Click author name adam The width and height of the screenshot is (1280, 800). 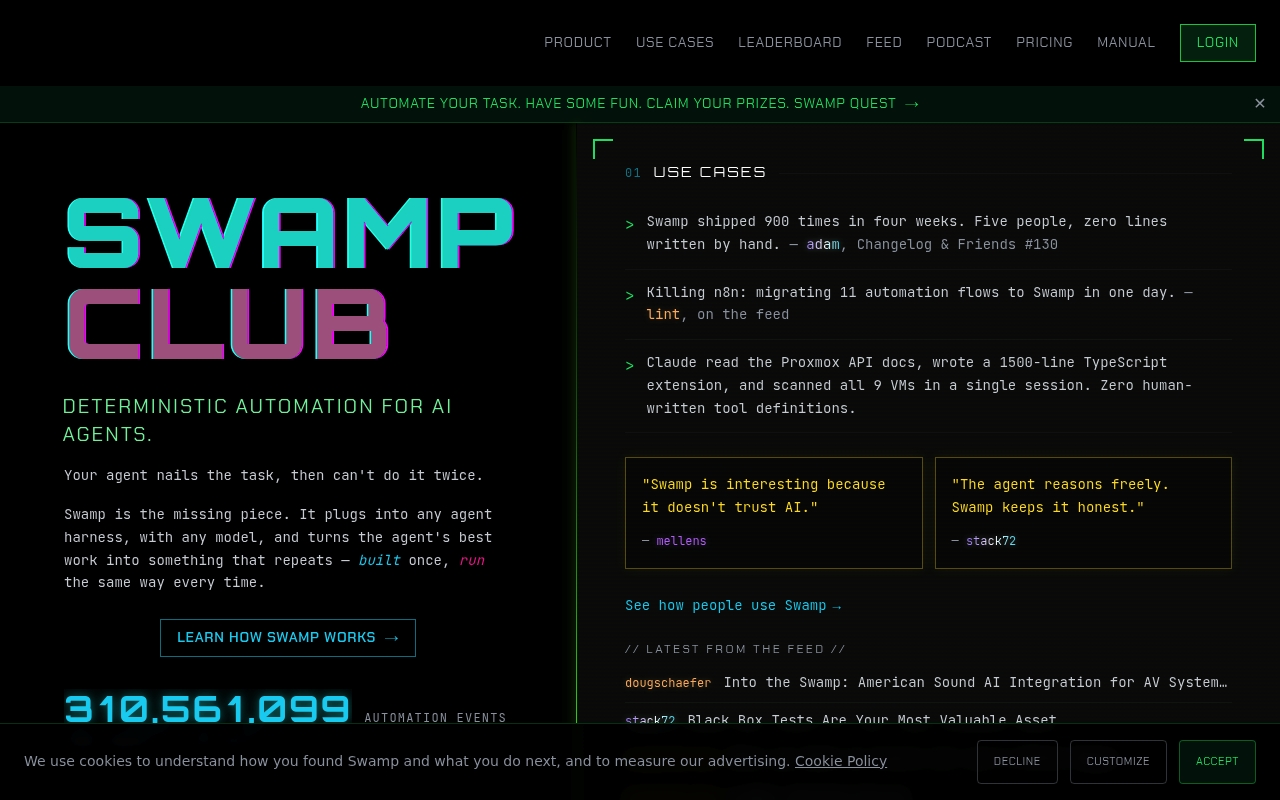click(x=823, y=245)
